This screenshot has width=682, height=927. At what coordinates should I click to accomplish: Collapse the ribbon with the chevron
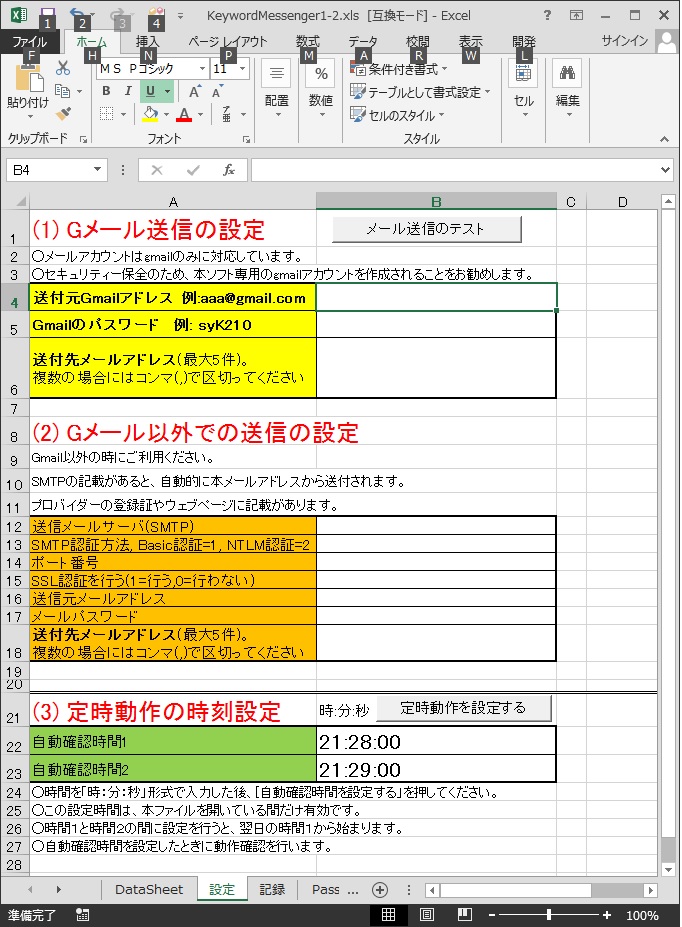click(x=664, y=139)
